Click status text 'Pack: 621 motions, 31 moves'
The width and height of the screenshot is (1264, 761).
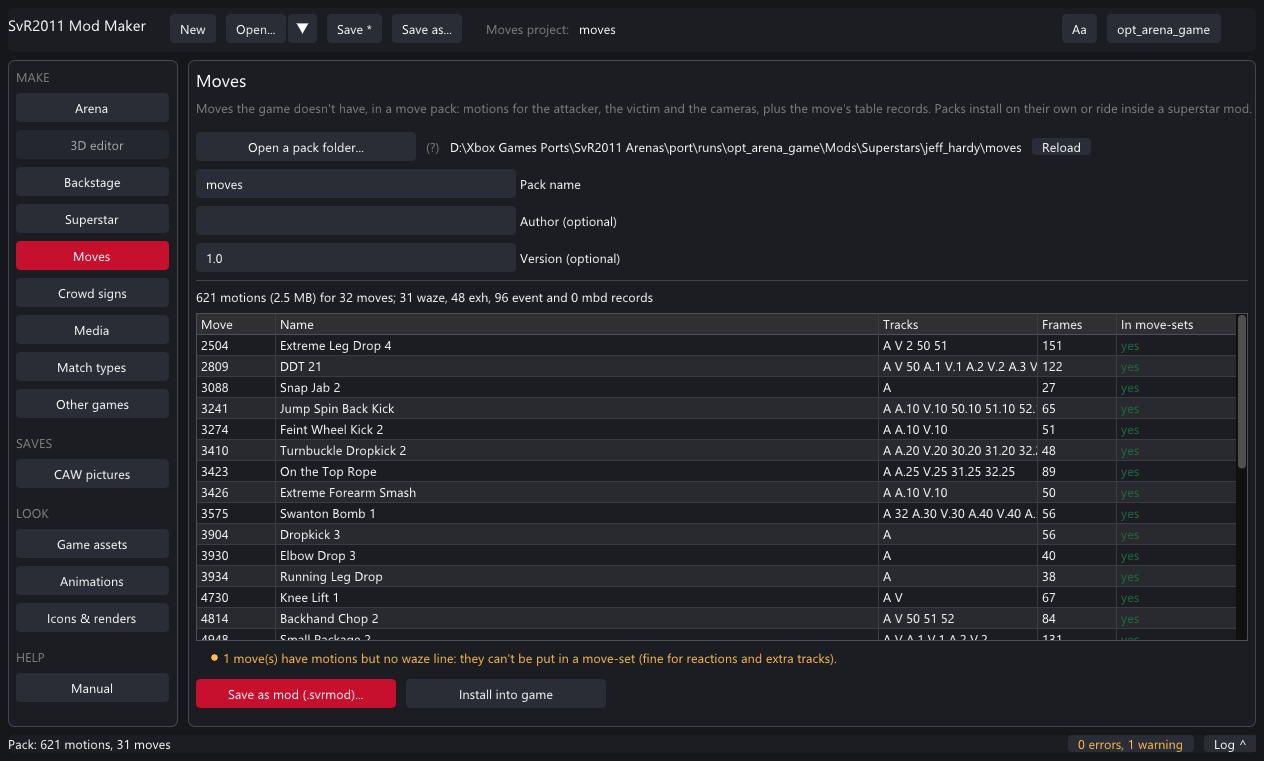pos(89,744)
